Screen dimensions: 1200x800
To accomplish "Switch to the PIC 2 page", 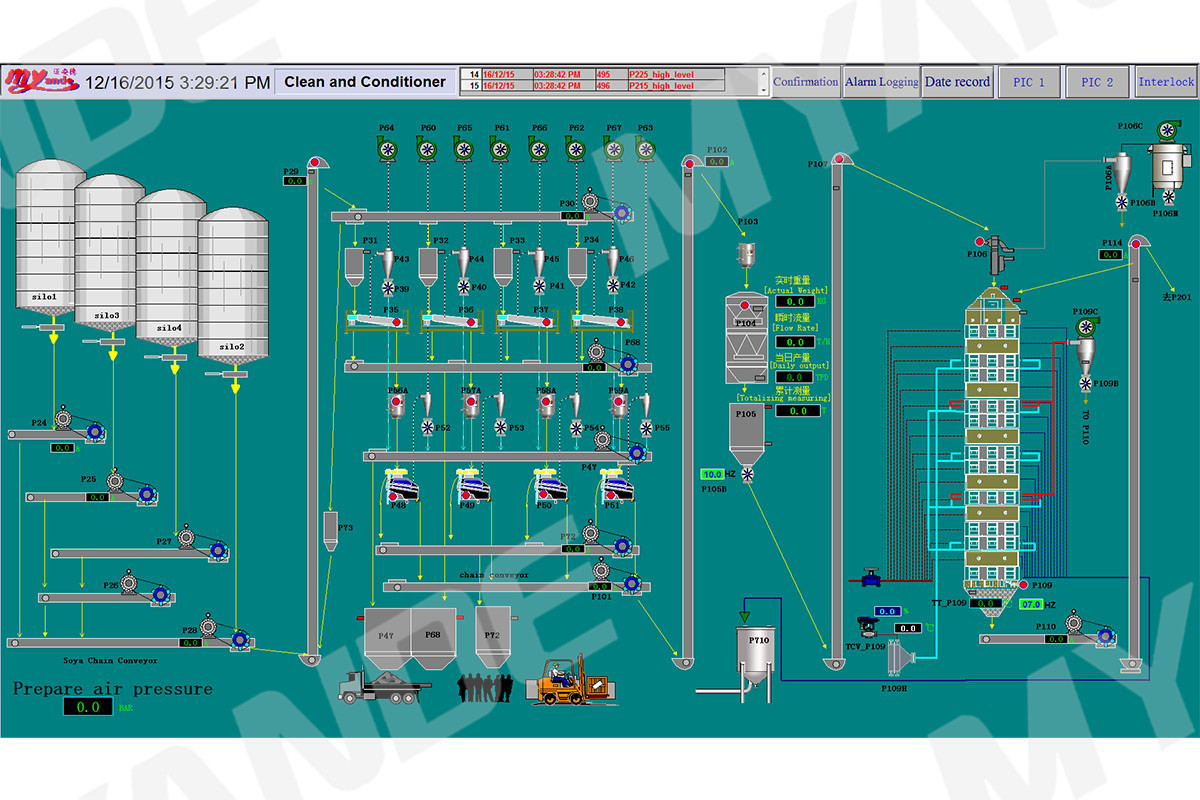I will click(x=1098, y=82).
